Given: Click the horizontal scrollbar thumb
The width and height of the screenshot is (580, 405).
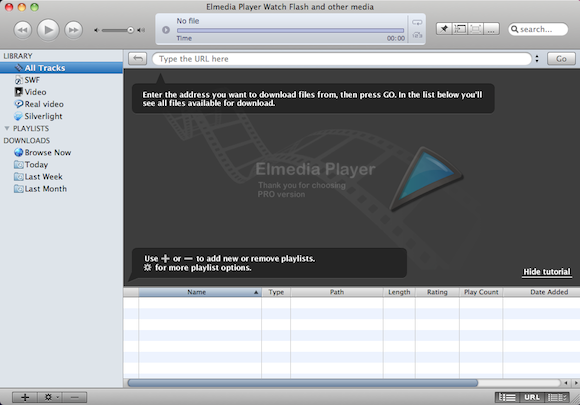Looking at the screenshot, I should (303, 383).
